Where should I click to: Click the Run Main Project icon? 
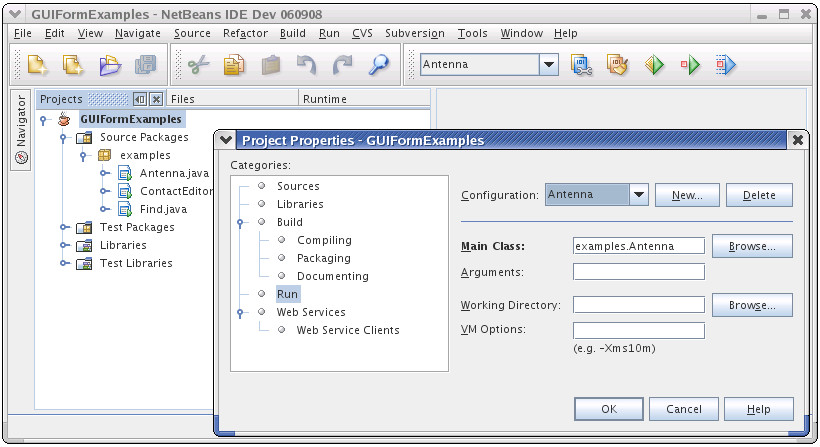pos(654,65)
